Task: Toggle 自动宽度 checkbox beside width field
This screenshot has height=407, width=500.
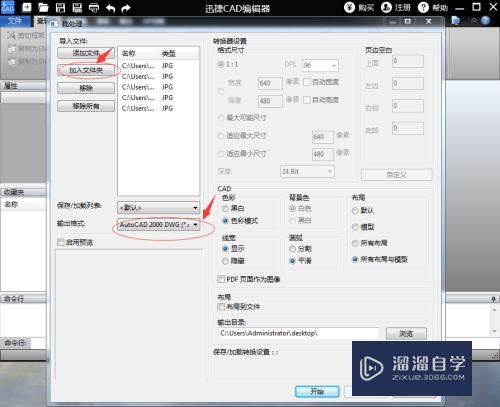Action: (307, 82)
